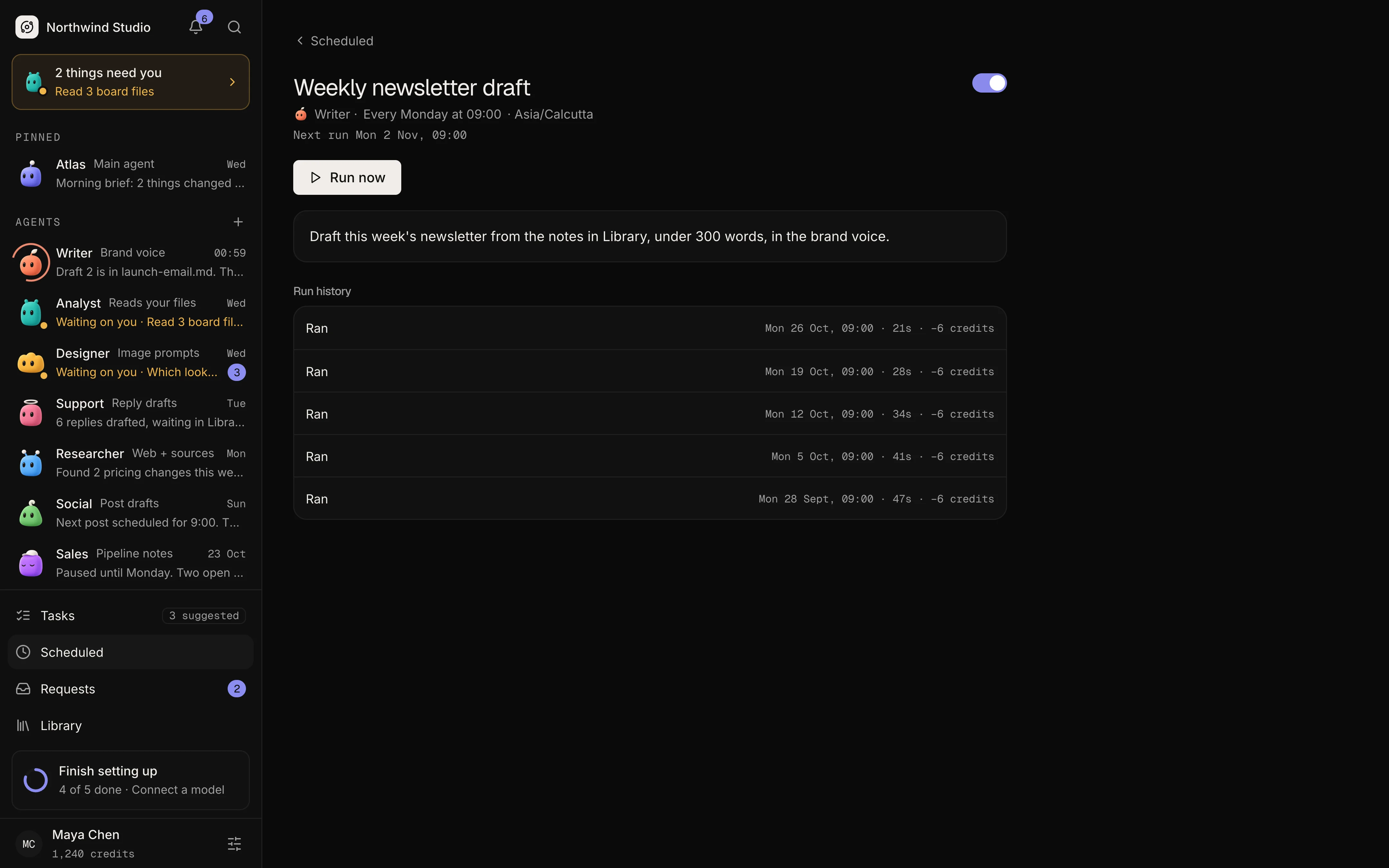Click the Researcher agent avatar
The image size is (1389, 868).
pyautogui.click(x=31, y=463)
